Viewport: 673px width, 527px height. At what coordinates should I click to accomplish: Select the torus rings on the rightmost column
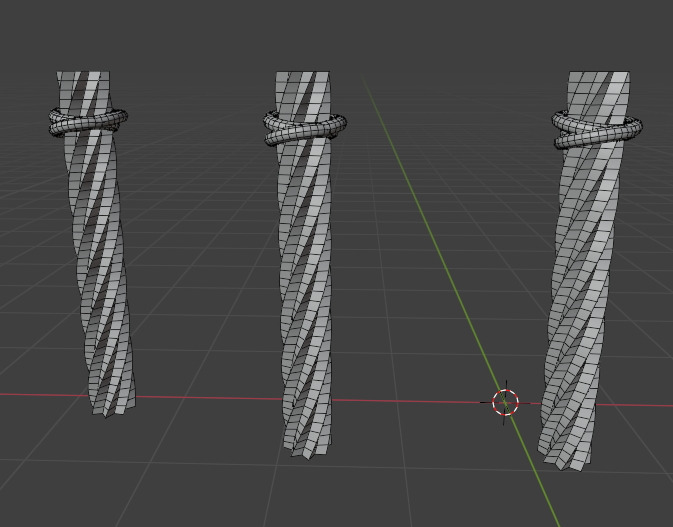tap(597, 130)
